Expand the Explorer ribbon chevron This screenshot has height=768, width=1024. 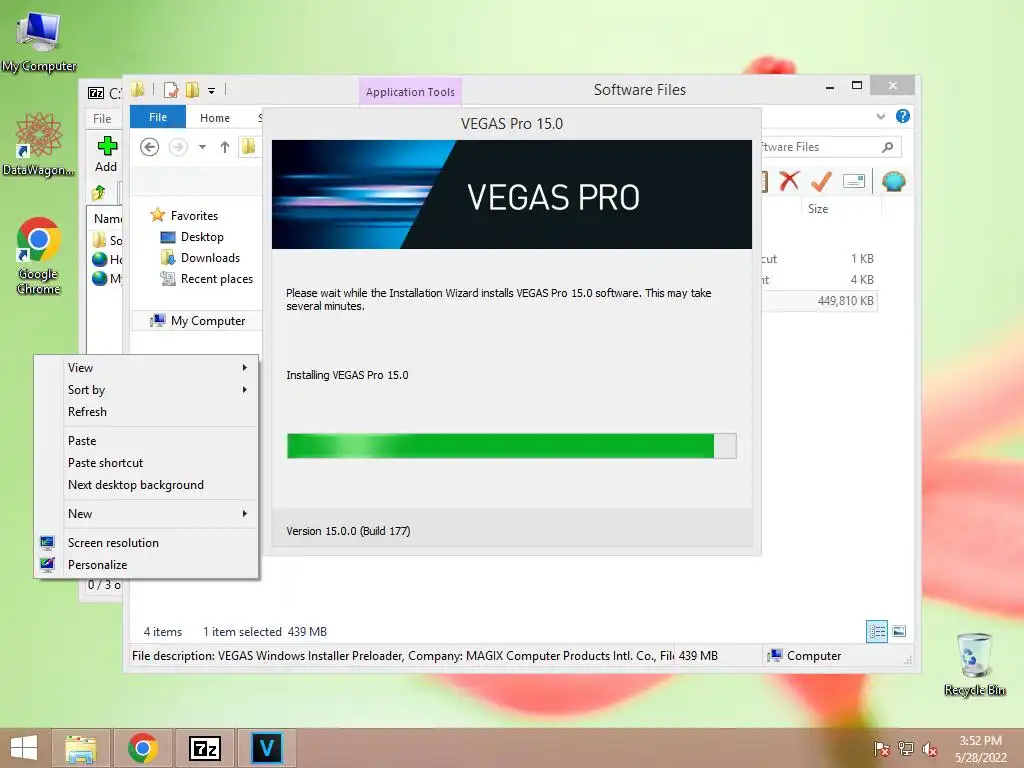pyautogui.click(x=880, y=116)
